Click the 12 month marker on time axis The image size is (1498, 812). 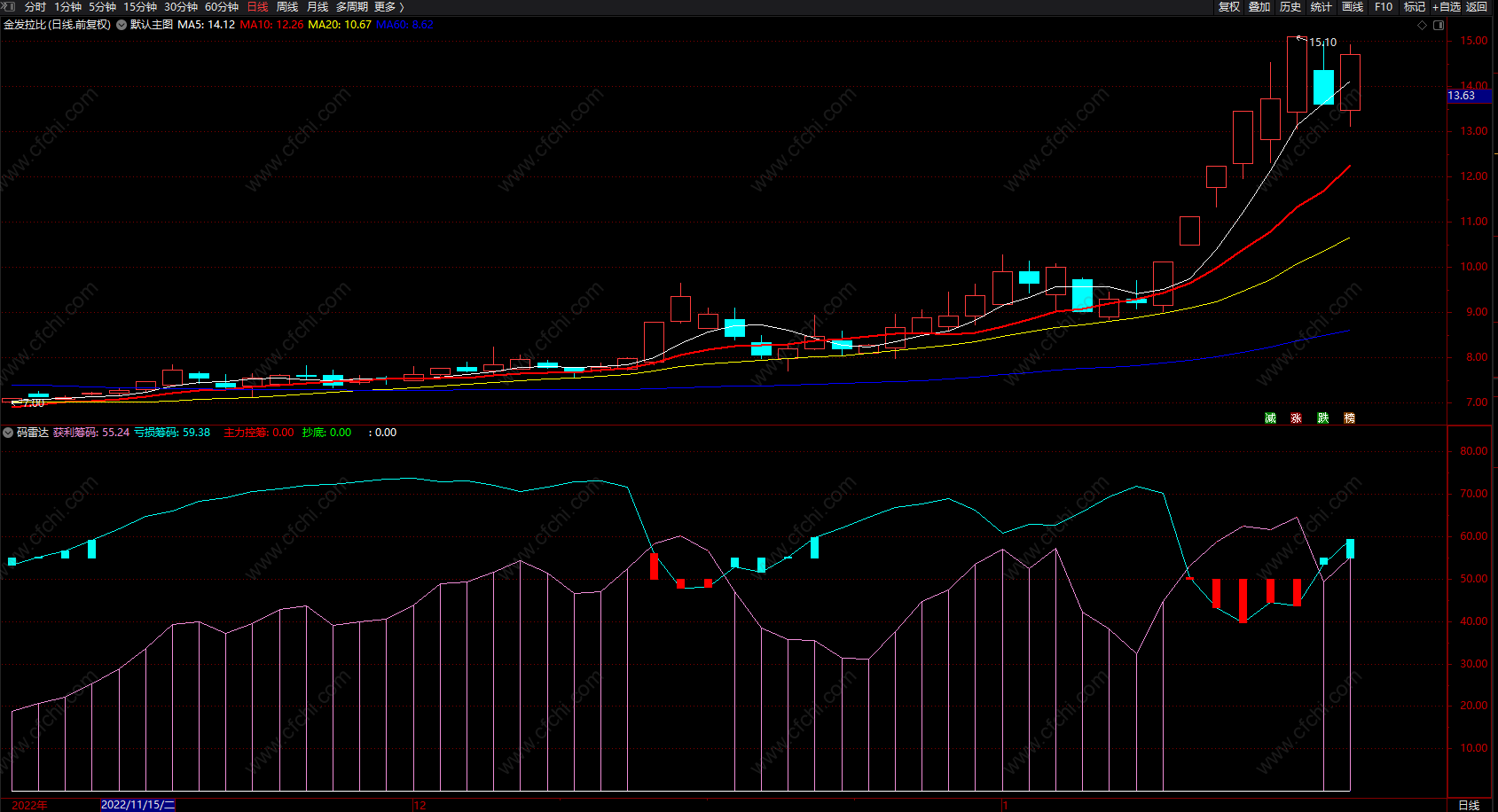420,805
